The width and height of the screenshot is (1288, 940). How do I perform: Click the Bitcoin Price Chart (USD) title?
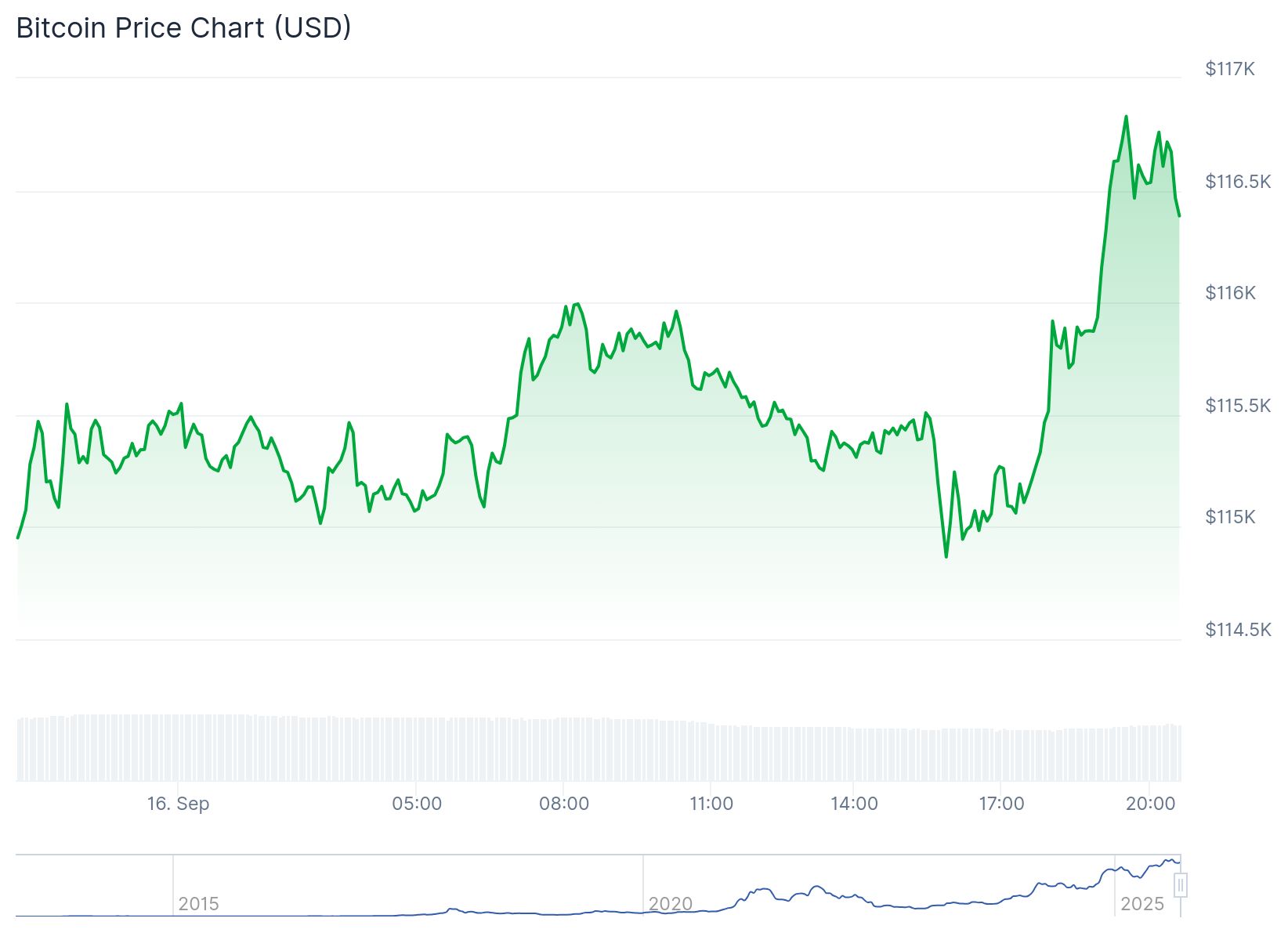pos(184,28)
